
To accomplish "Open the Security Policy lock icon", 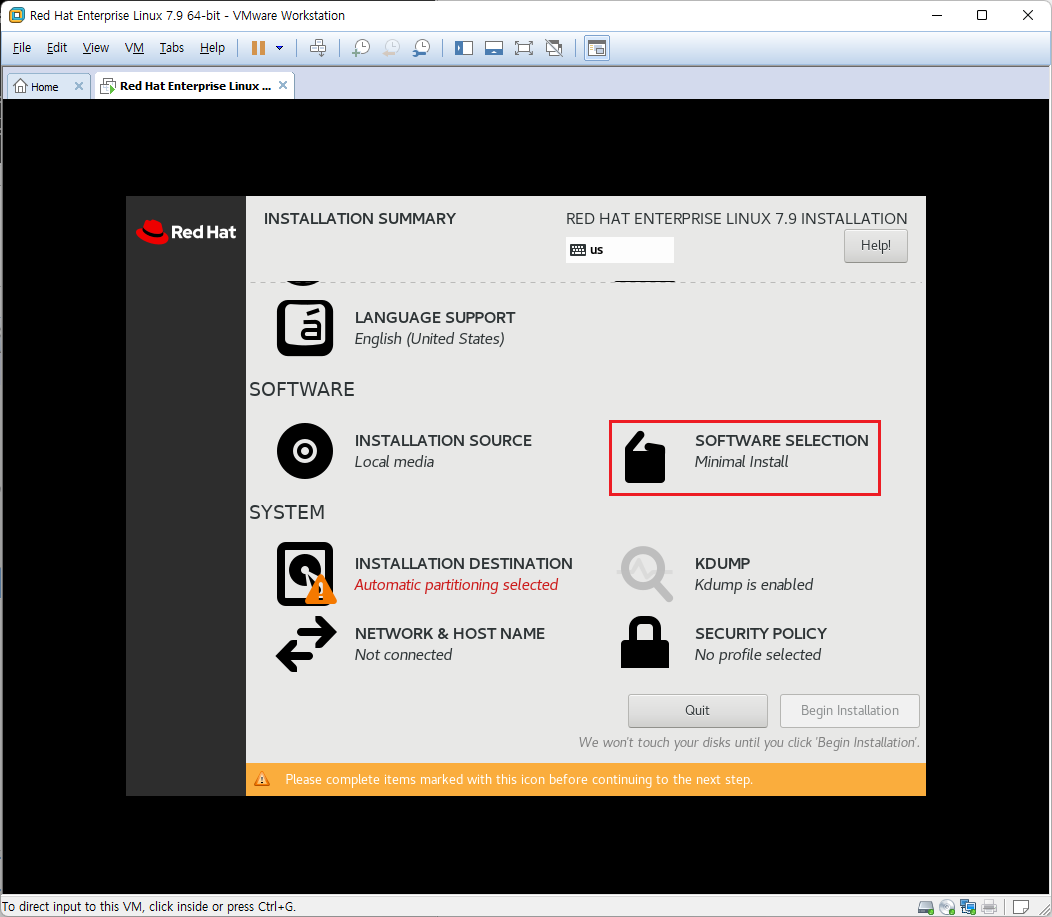I will [645, 642].
